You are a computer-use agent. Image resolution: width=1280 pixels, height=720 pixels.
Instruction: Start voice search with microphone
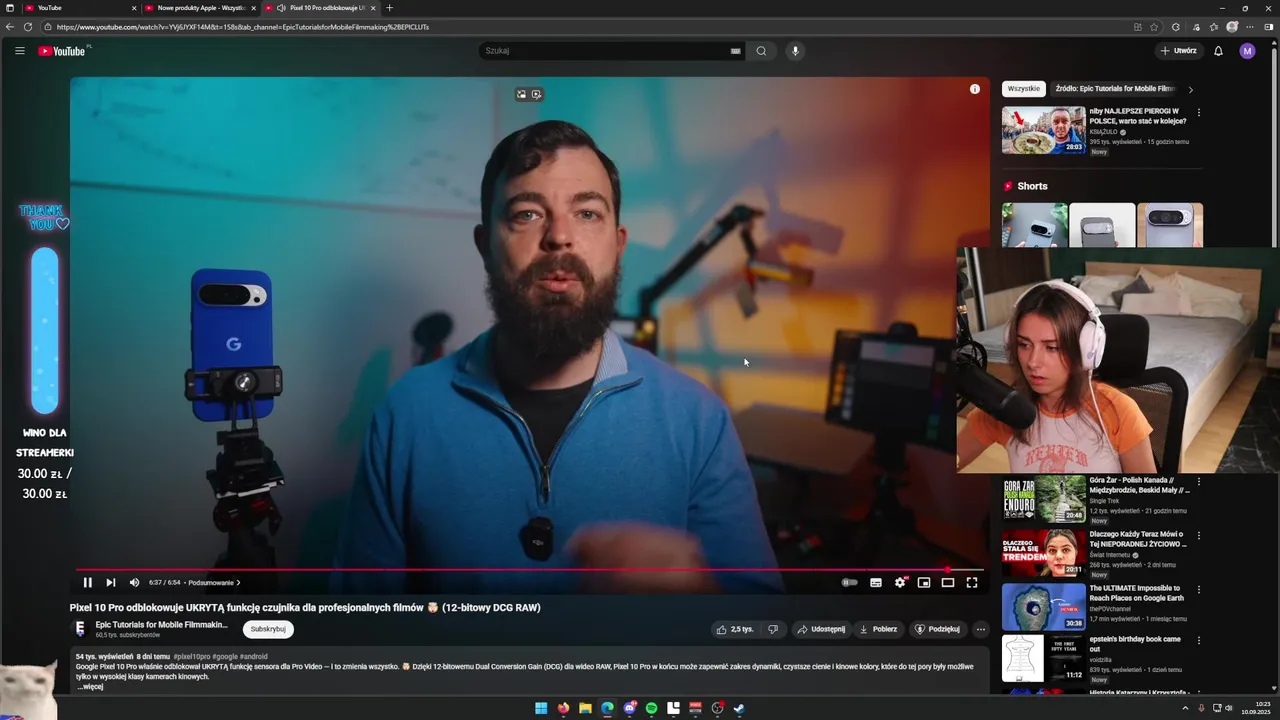pyautogui.click(x=795, y=51)
